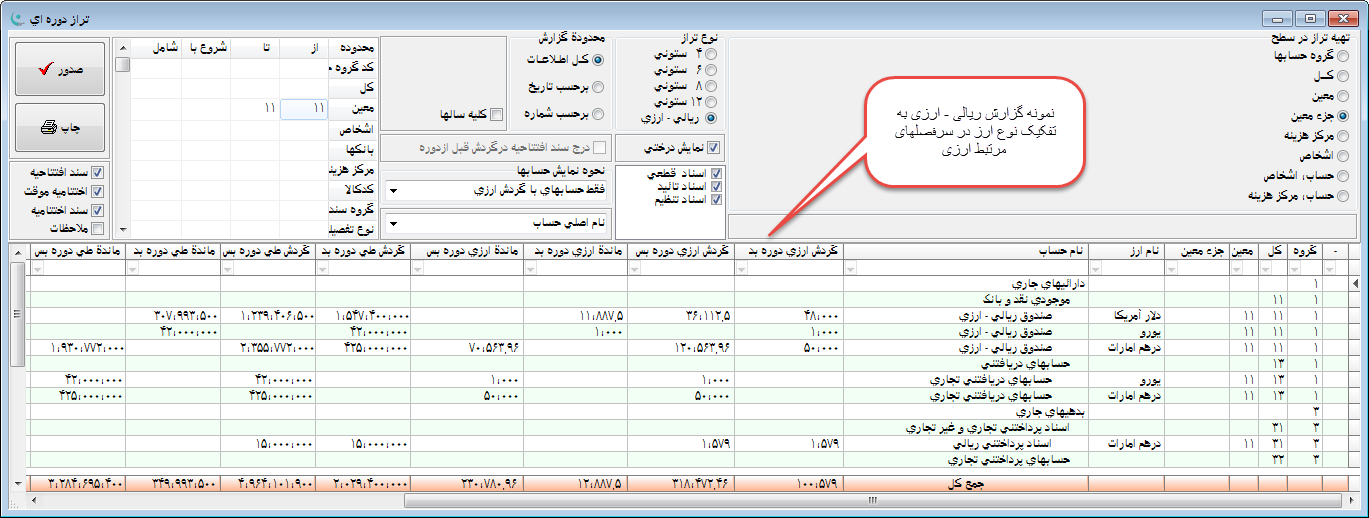Click filter icon under نام ارز column

pyautogui.click(x=1096, y=268)
